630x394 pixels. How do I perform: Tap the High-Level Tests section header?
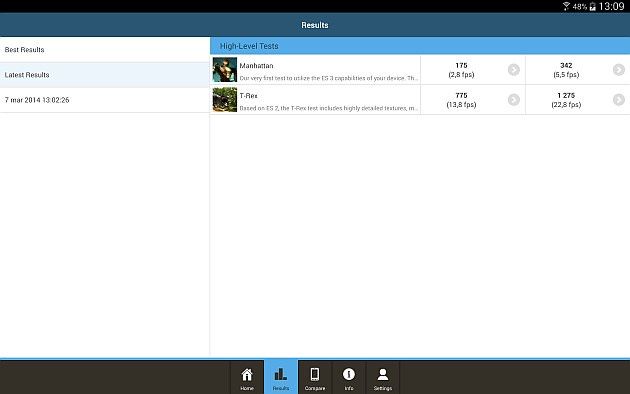click(420, 46)
